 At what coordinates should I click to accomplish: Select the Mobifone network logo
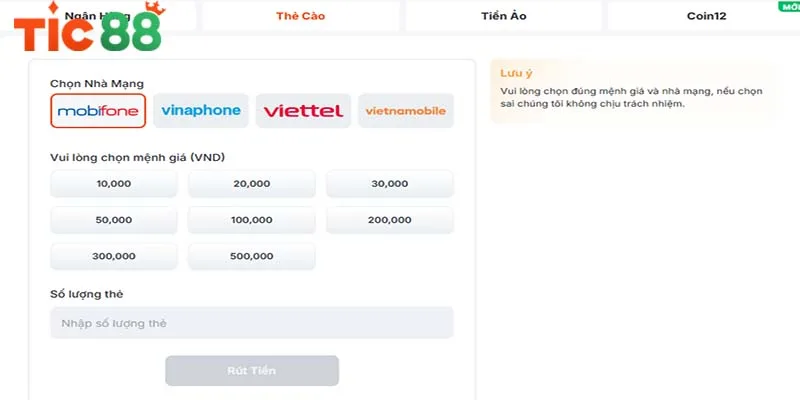tap(98, 111)
